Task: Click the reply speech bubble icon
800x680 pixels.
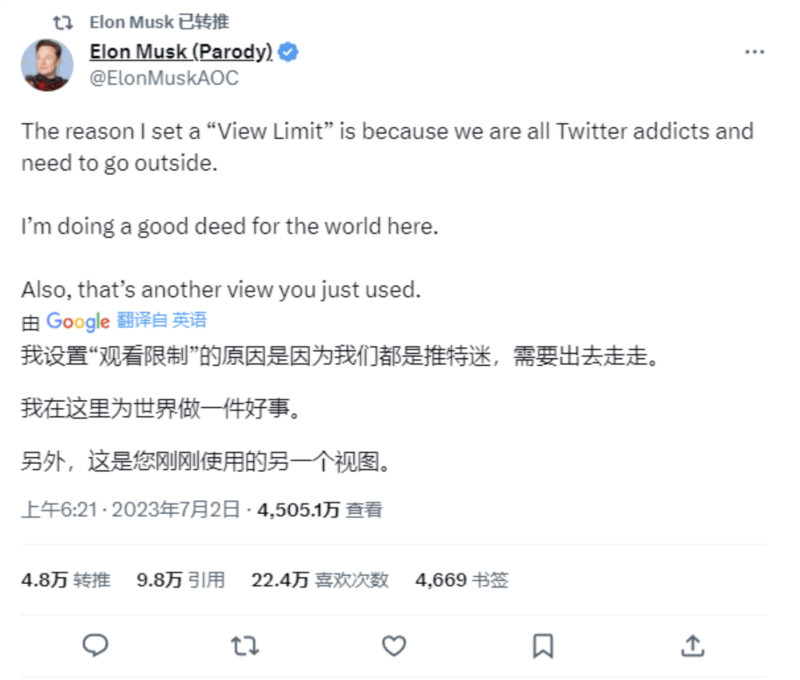Action: pos(95,645)
